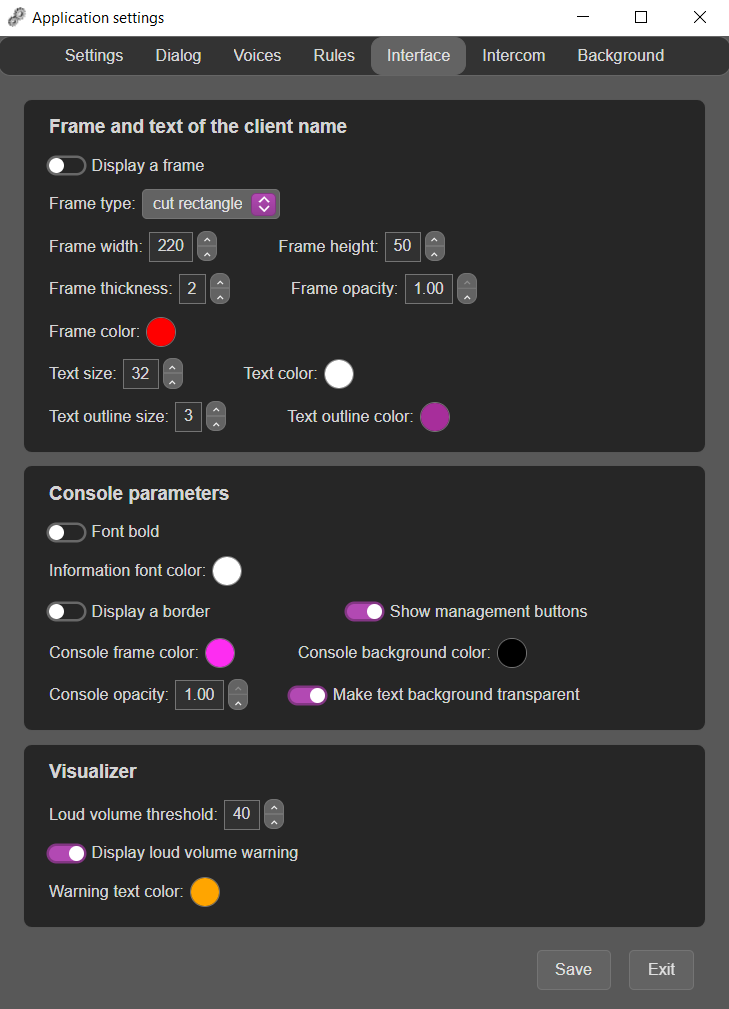Toggle the Display a frame switch
Screen dimensions: 729x1009
(66, 165)
